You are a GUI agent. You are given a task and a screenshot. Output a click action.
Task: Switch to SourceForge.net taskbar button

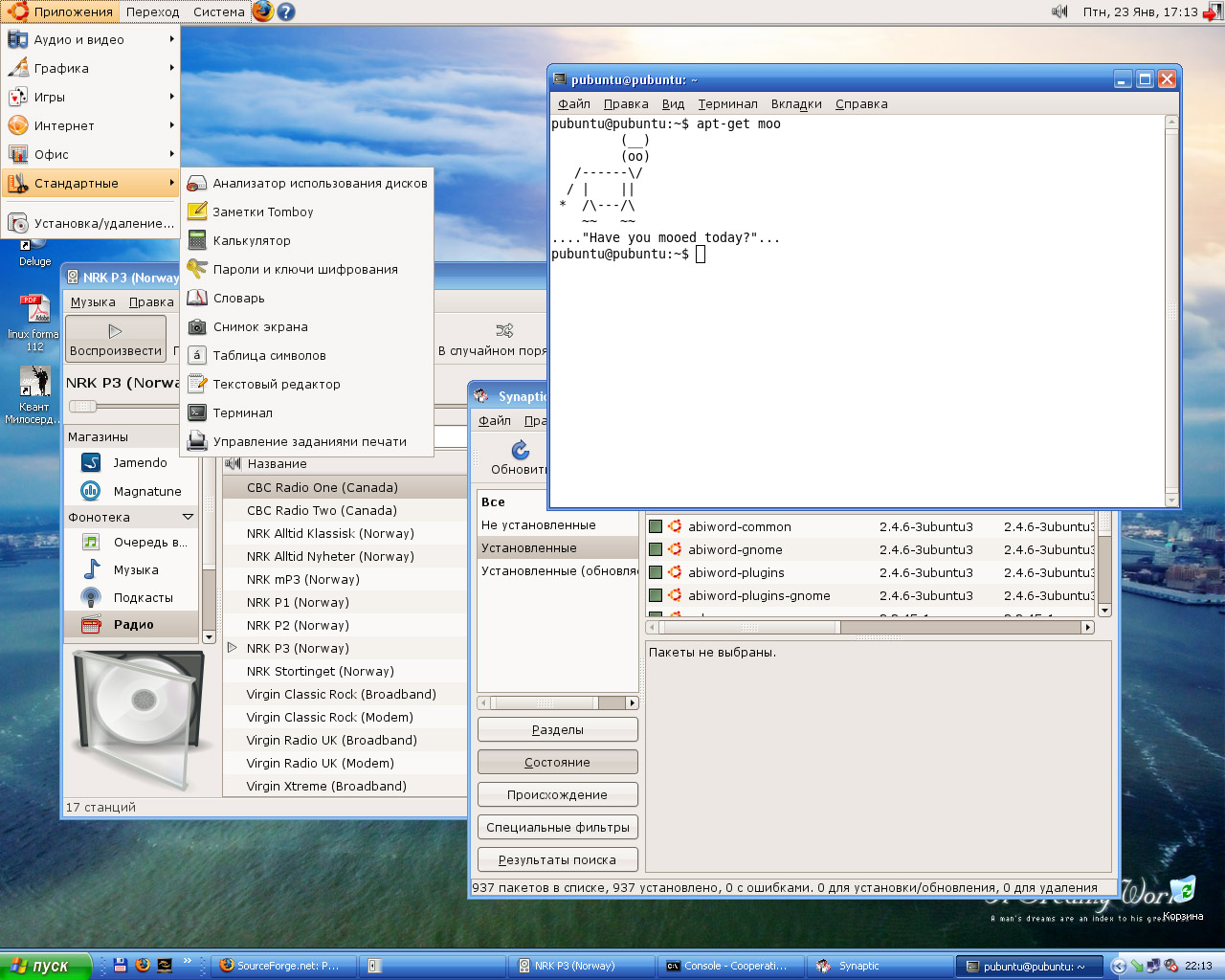[283, 966]
